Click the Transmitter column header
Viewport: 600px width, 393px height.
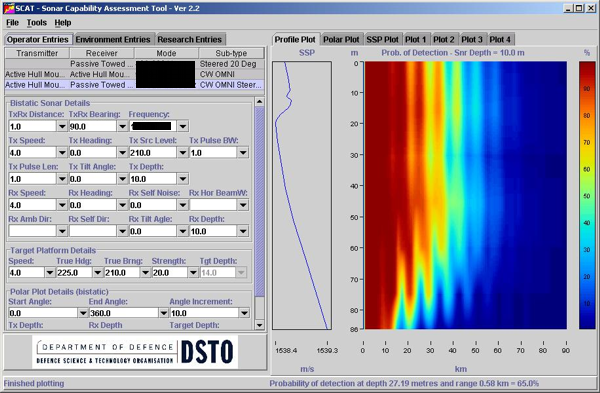pyautogui.click(x=37, y=53)
